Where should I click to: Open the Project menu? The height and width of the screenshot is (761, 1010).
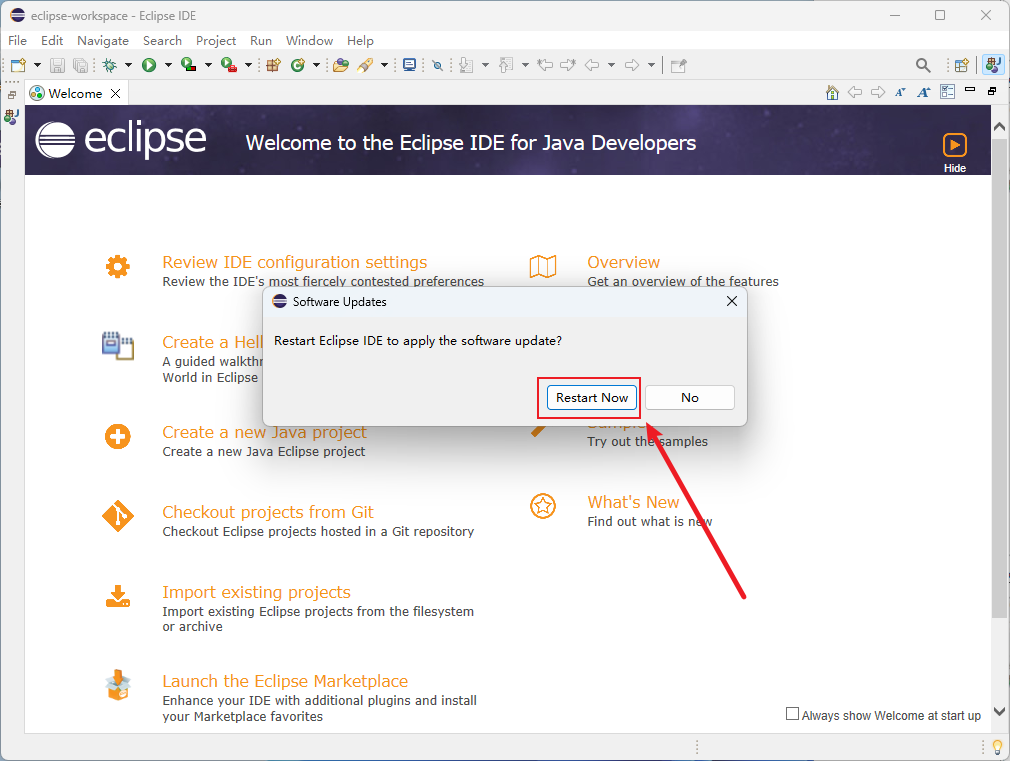216,41
